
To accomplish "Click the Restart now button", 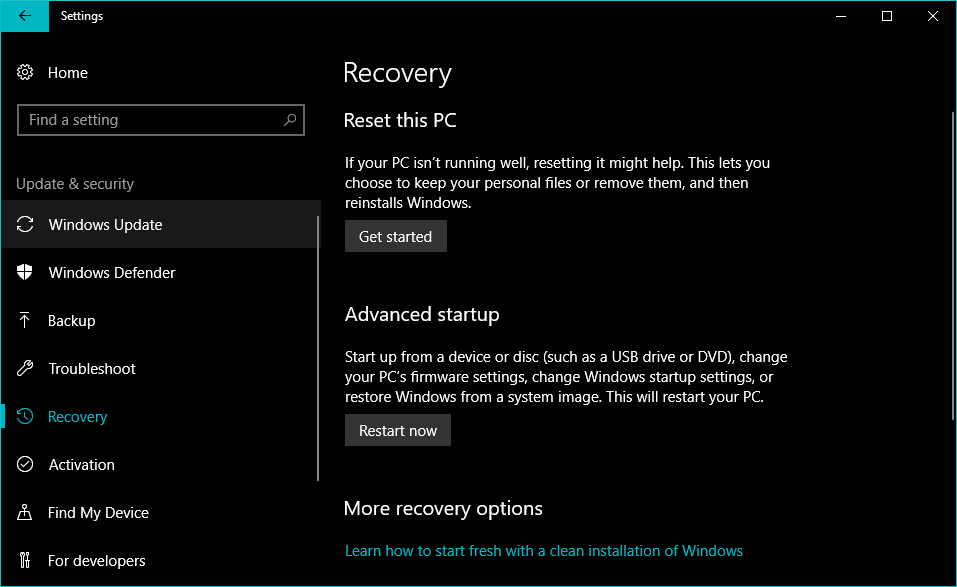I will click(398, 431).
